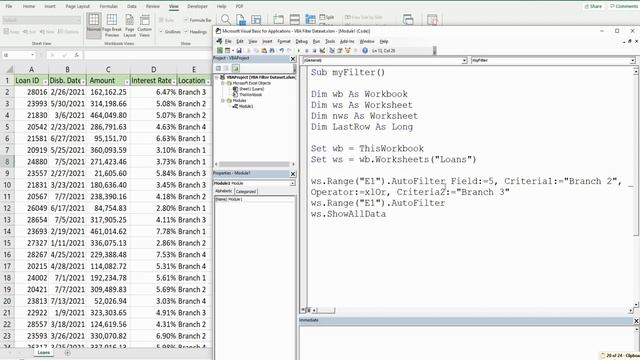This screenshot has width=640, height=360.
Task: Switch to Page Break Preview in Excel
Action: tap(111, 25)
